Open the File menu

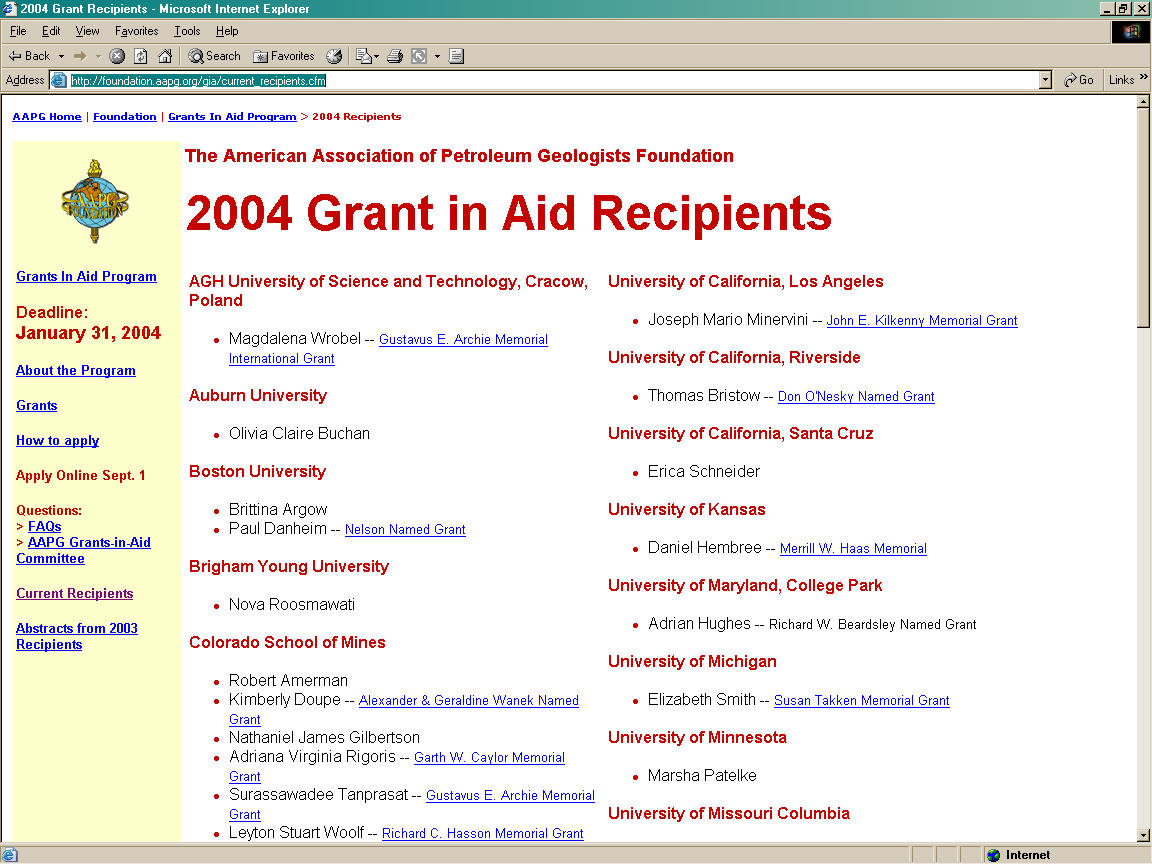point(18,31)
